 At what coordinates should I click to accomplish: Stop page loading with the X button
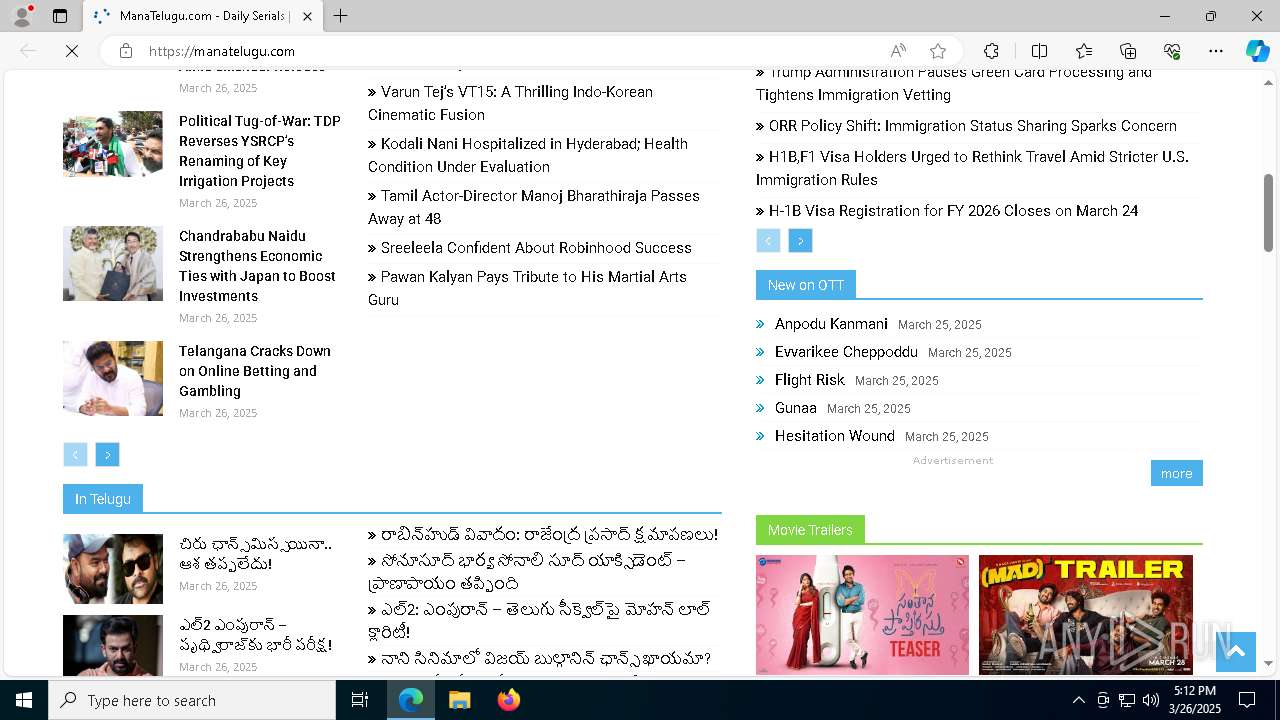pos(72,51)
